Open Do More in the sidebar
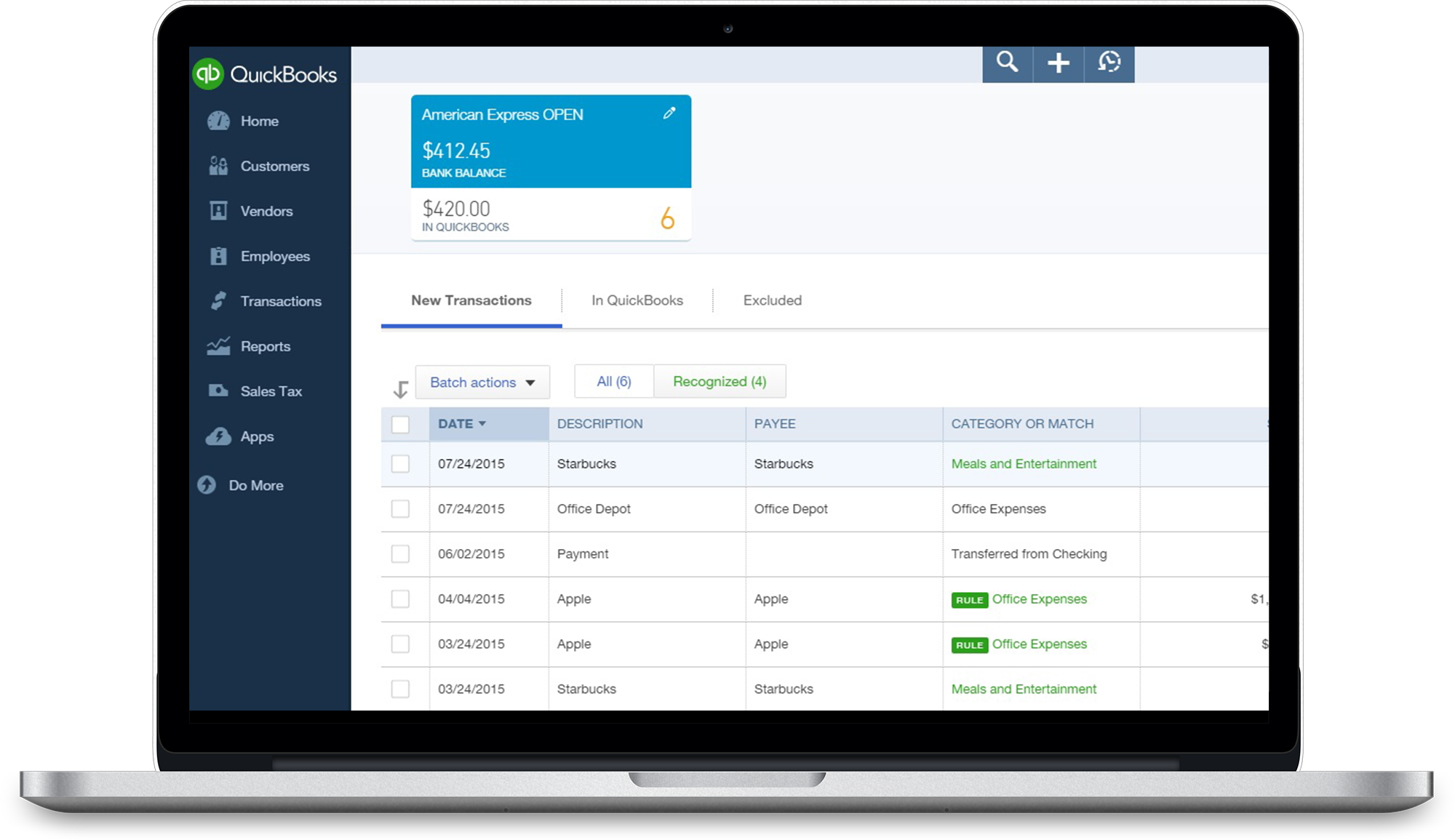 tap(256, 486)
